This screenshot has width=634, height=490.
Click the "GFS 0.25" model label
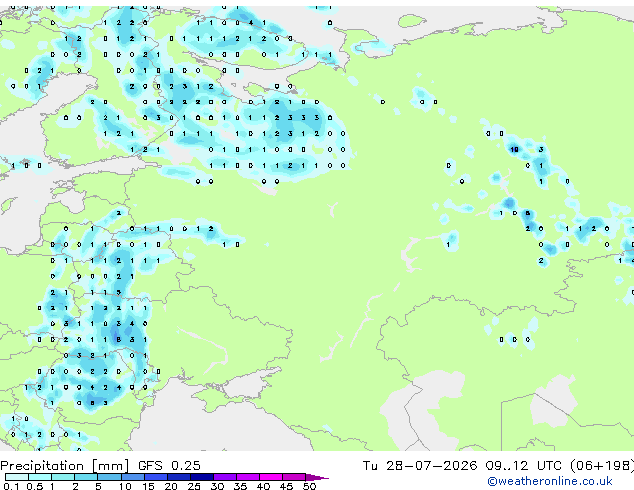pos(169,466)
